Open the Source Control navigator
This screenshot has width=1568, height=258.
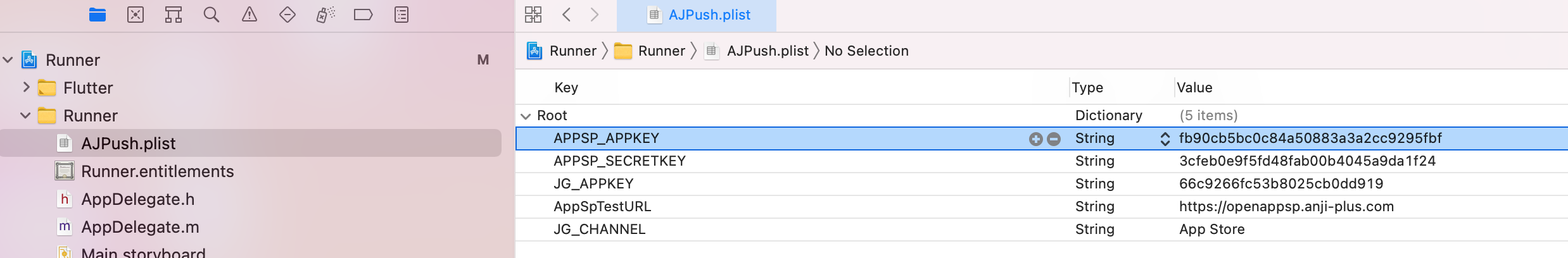point(136,15)
